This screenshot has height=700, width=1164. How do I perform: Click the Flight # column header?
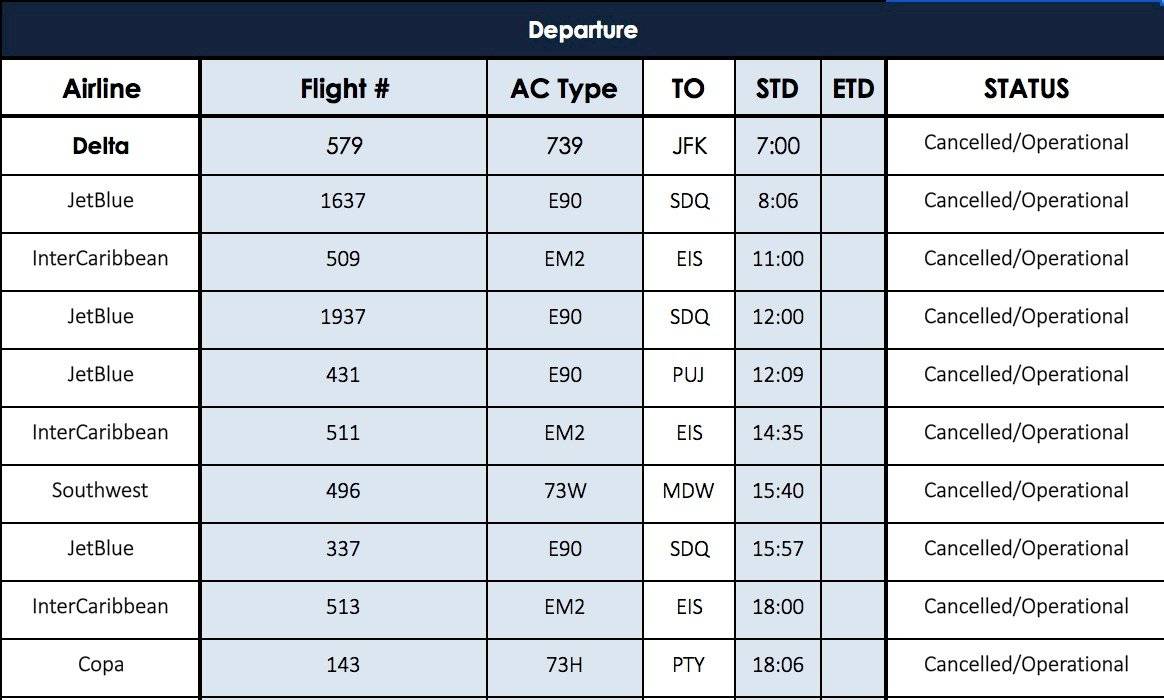(x=344, y=88)
